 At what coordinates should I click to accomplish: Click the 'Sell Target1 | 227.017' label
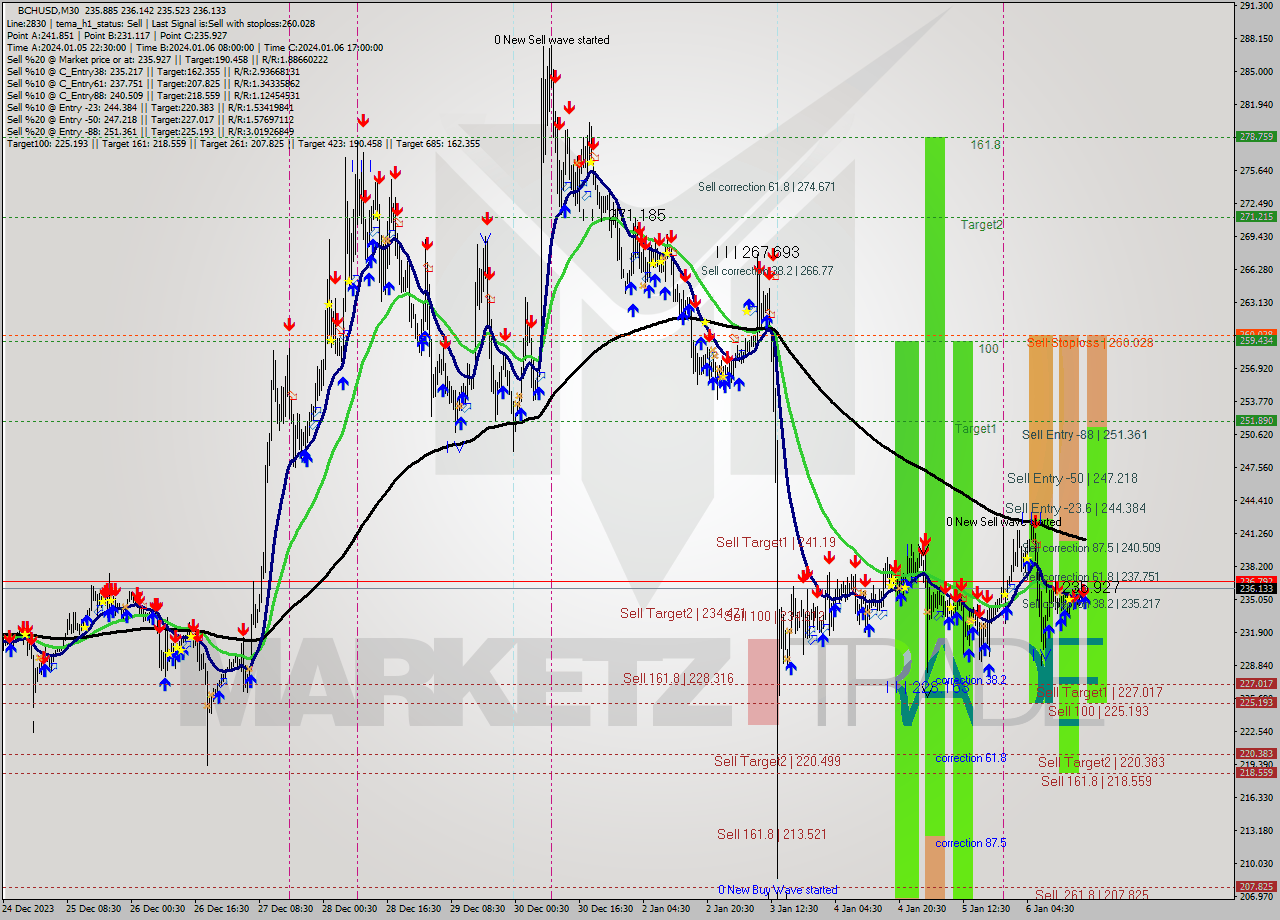click(x=1099, y=693)
